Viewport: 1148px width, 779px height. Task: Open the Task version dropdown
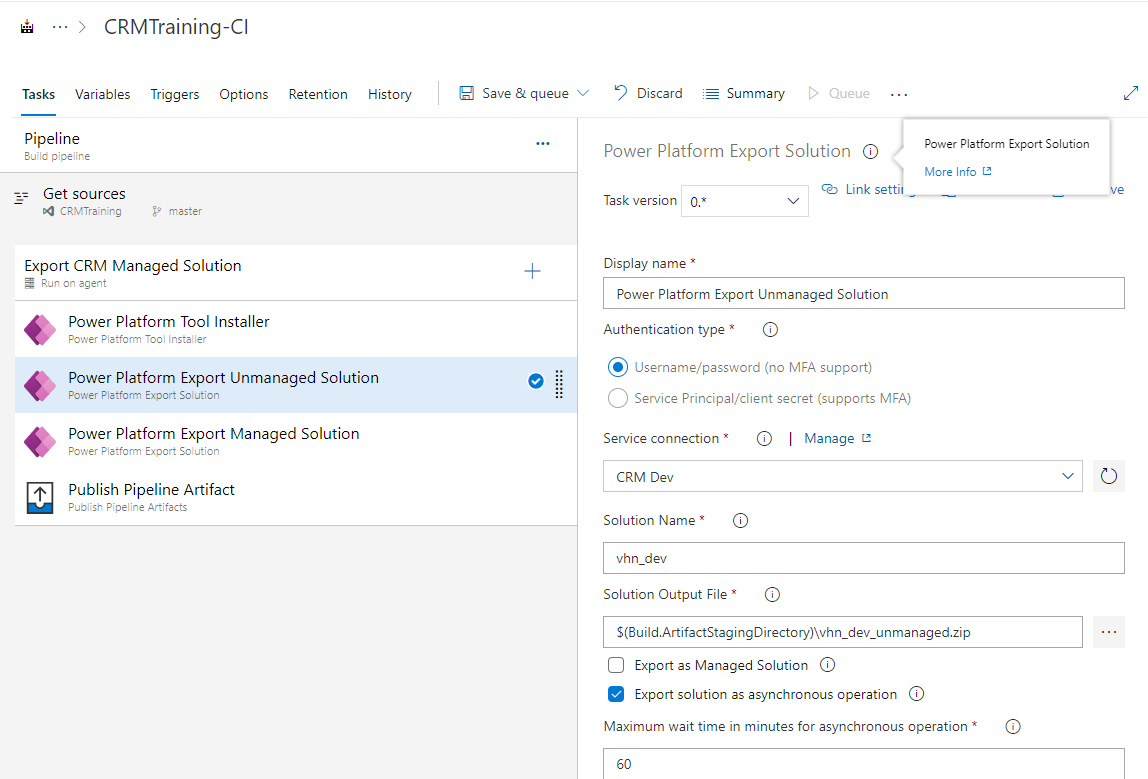[x=745, y=201]
